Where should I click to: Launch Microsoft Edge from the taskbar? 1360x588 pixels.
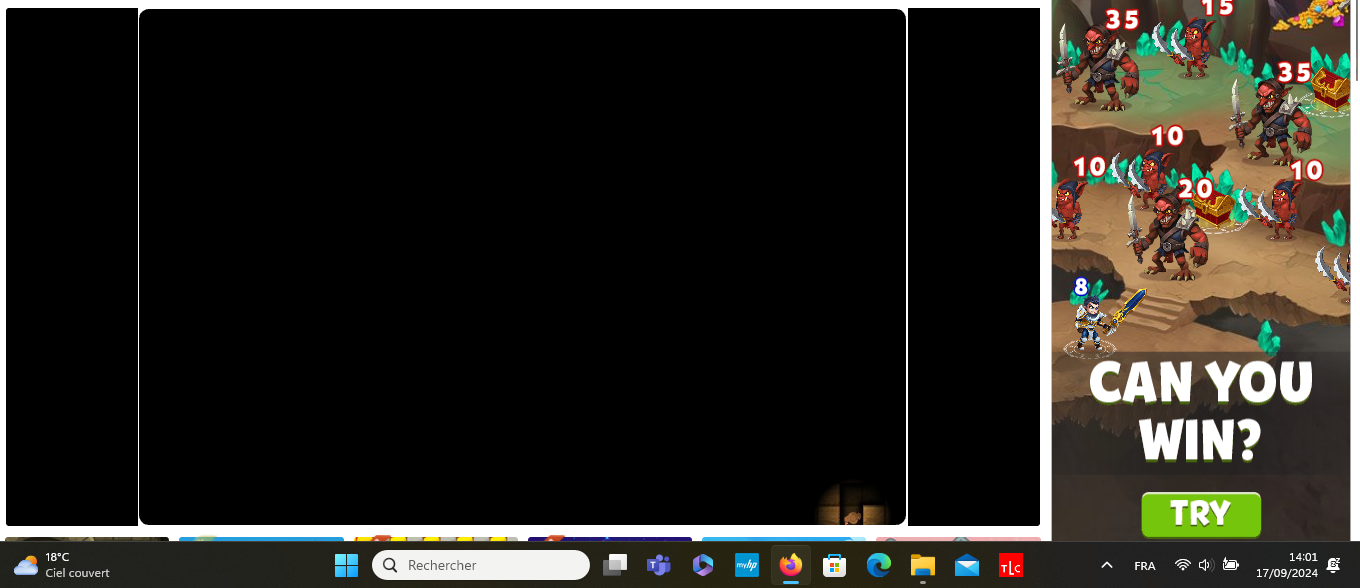pos(879,565)
